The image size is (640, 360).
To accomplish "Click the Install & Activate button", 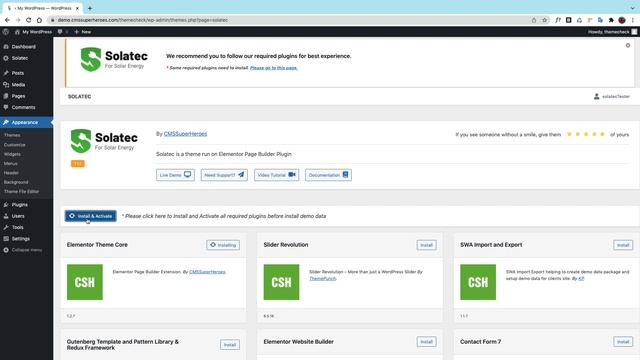I will (x=91, y=216).
